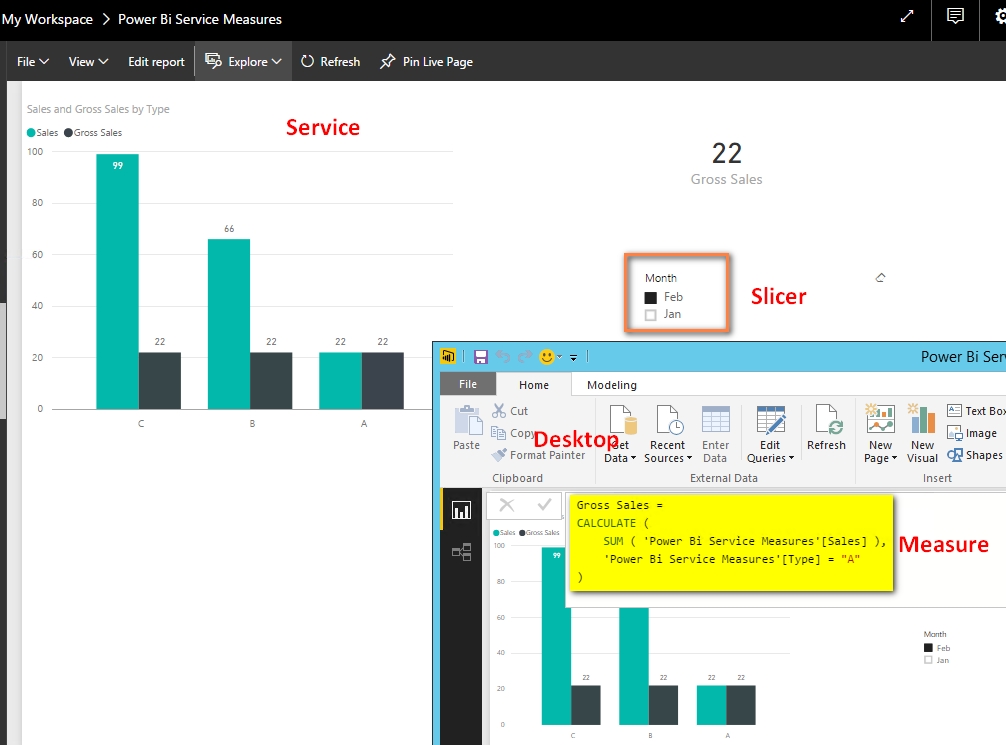Screen dimensions: 1006x745
Task: Commit formula with the checkmark icon
Action: pyautogui.click(x=544, y=505)
